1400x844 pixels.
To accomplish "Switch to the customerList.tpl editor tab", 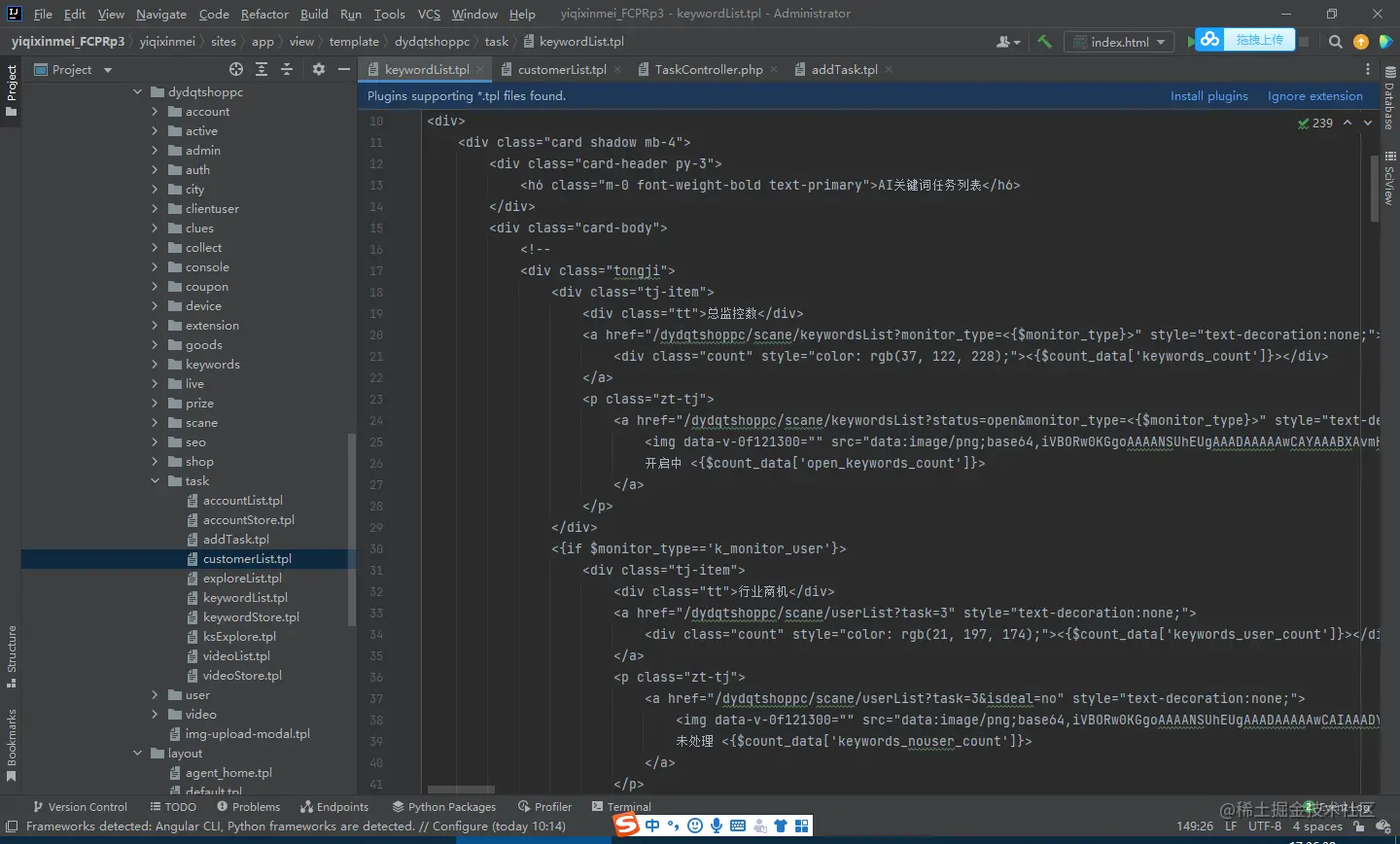I will click(561, 69).
